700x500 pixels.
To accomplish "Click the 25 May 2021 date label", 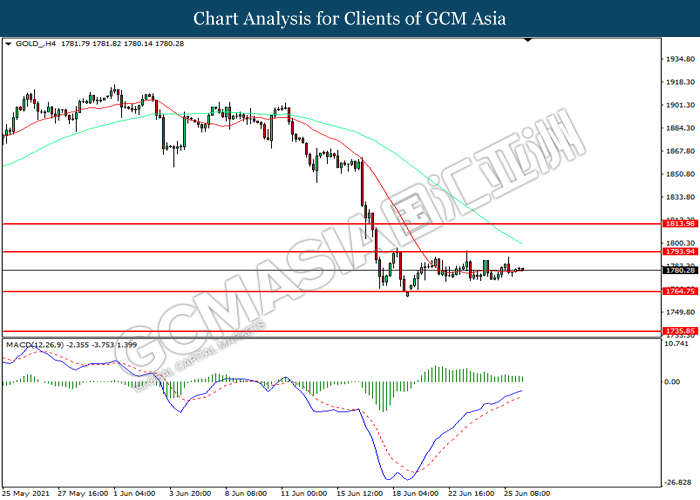I will click(26, 493).
